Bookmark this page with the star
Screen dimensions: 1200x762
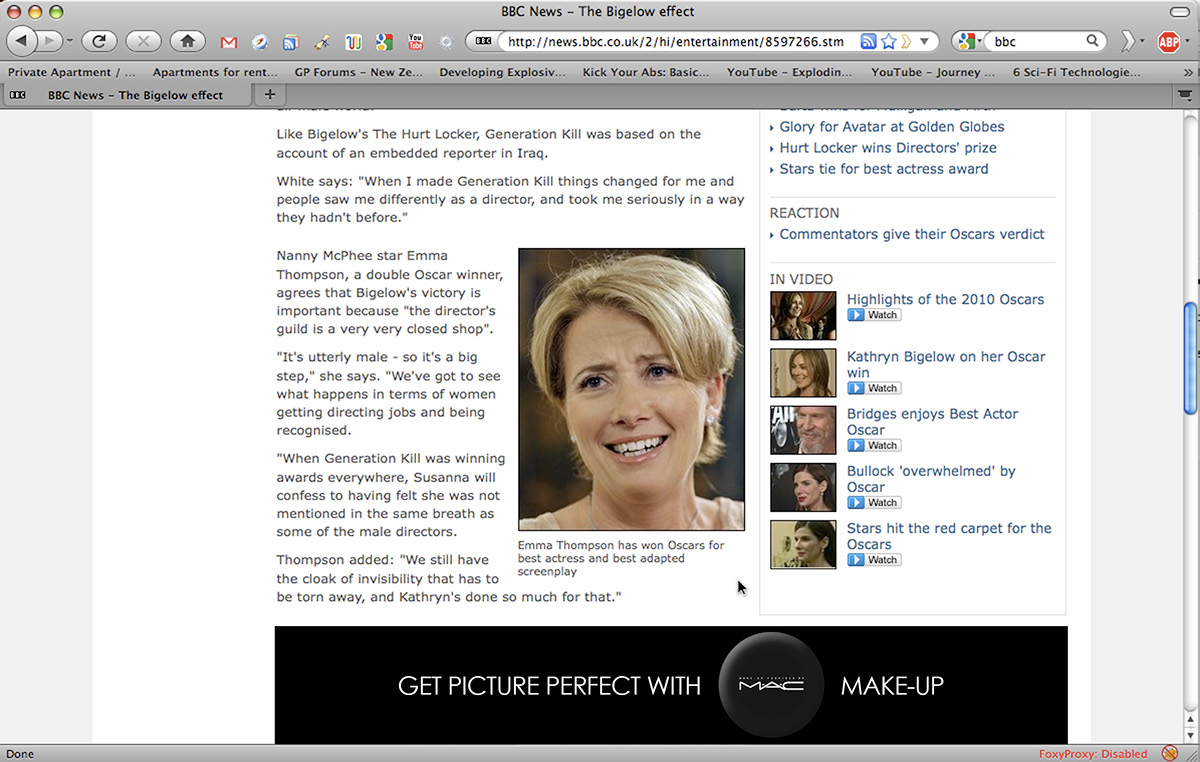[888, 41]
